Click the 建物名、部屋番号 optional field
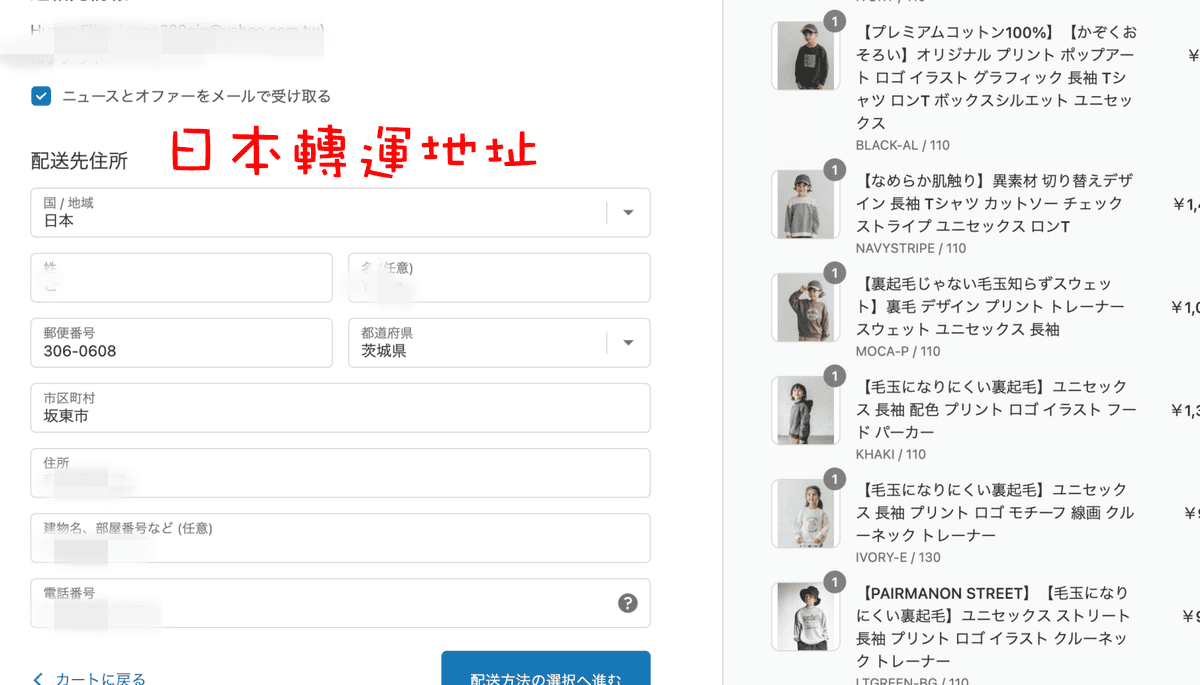The image size is (1200, 685). (x=341, y=538)
